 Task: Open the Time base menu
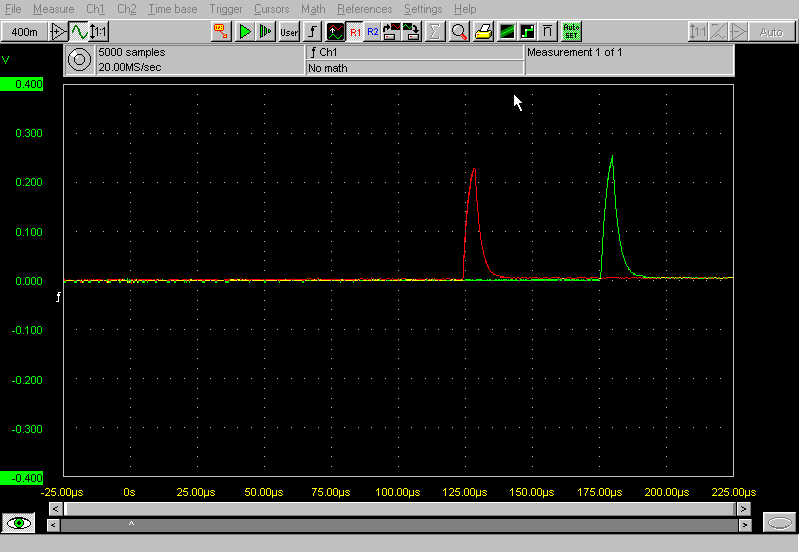(x=172, y=9)
